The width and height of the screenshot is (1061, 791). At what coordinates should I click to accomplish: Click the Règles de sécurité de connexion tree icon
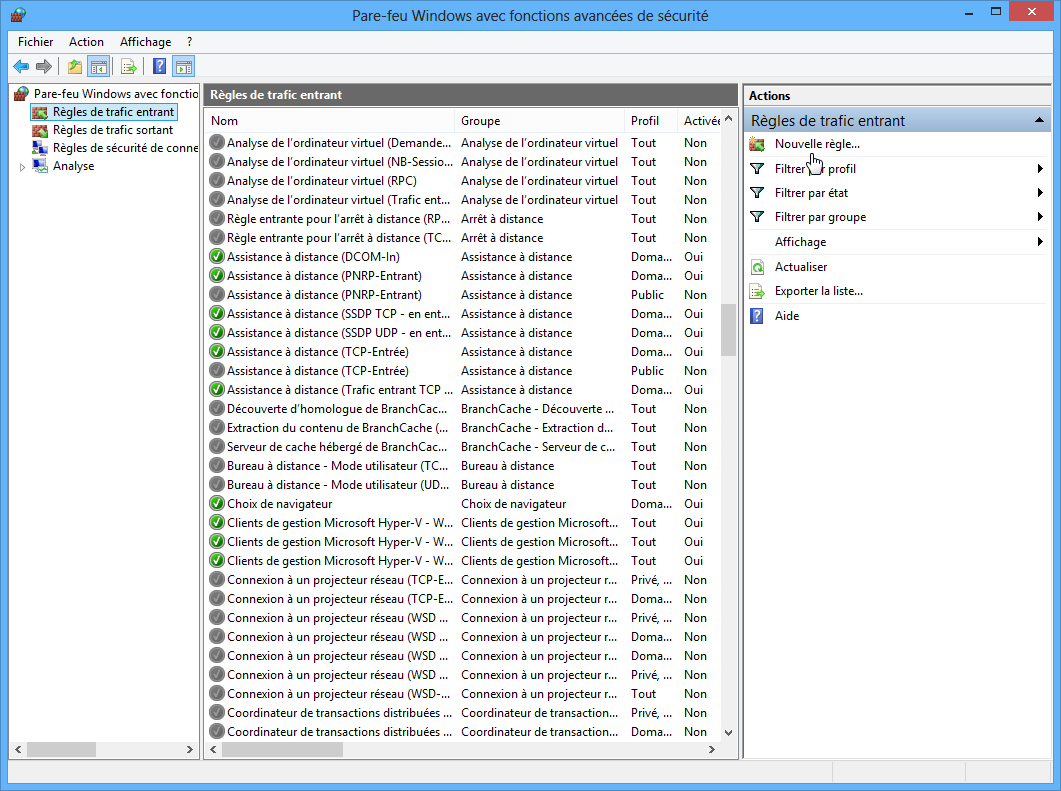pos(40,148)
